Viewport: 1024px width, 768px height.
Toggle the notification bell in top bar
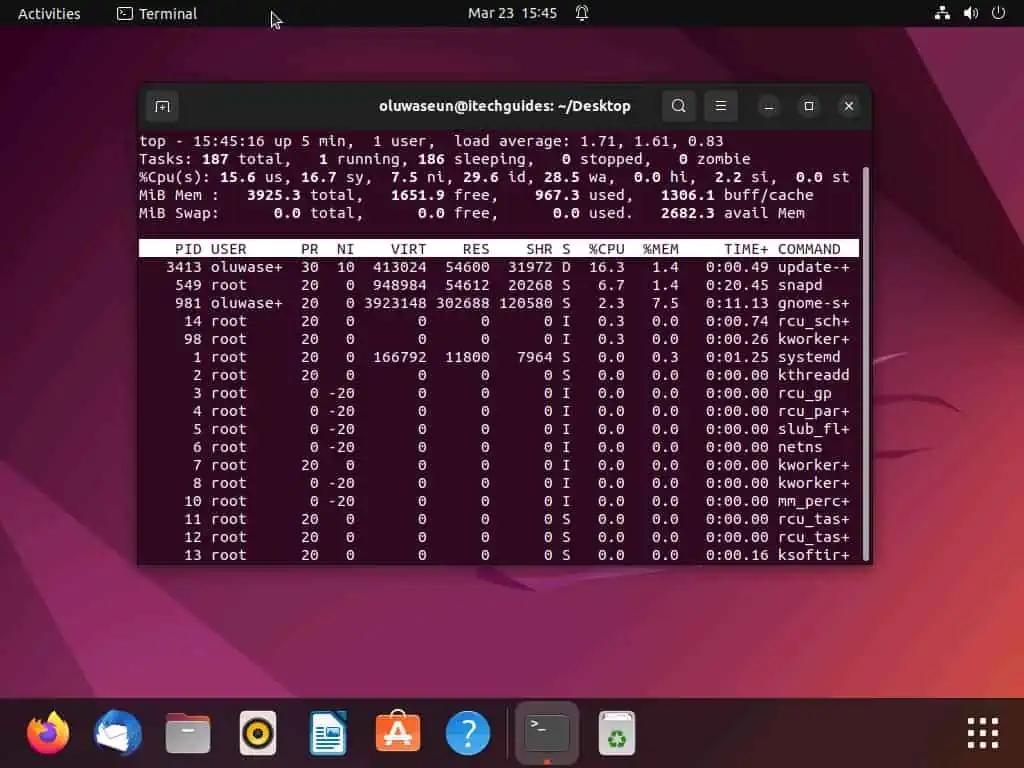point(582,13)
